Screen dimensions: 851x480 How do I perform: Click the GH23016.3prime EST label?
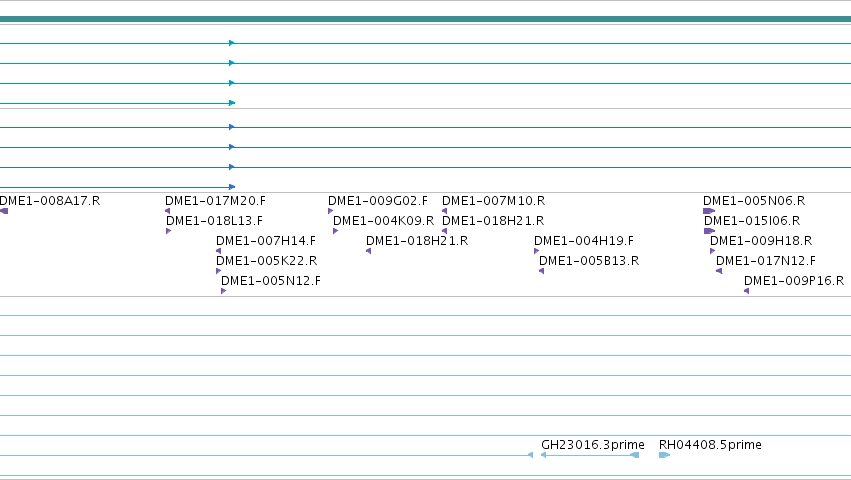click(593, 445)
